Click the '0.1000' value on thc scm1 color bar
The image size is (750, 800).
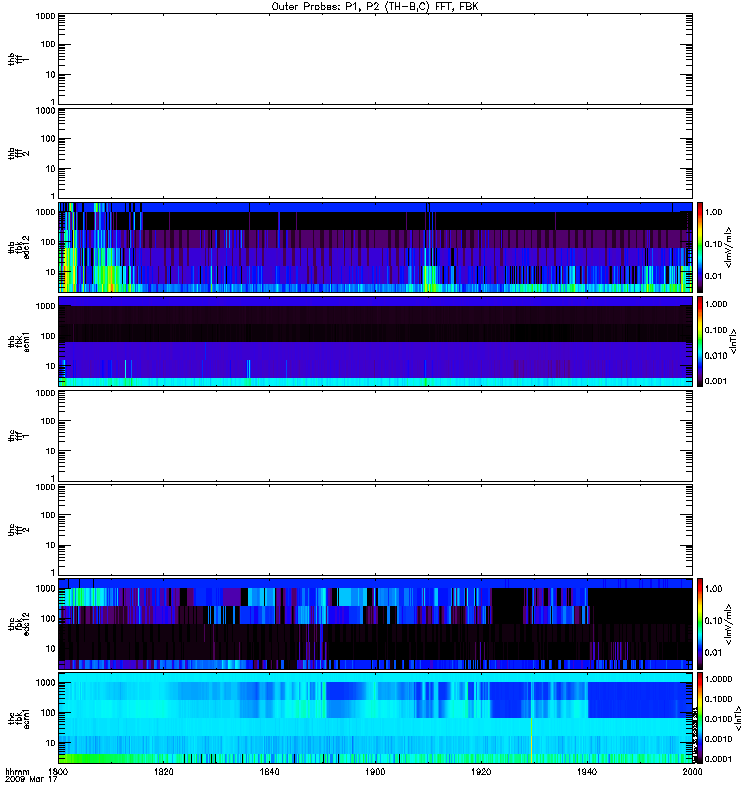[x=718, y=699]
